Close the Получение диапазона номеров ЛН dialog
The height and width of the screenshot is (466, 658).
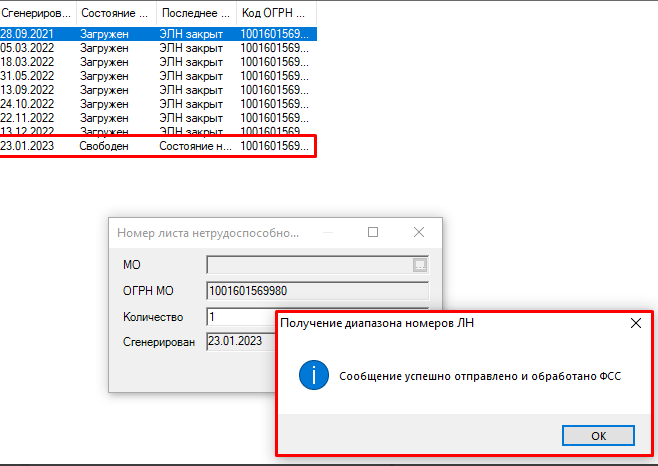(635, 323)
